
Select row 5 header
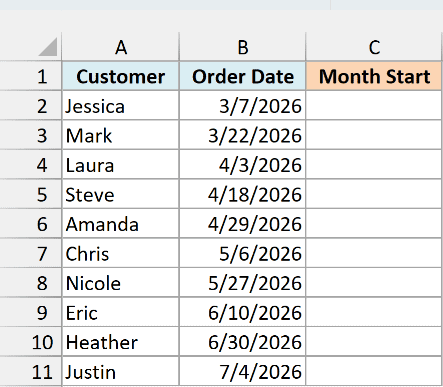point(31,194)
